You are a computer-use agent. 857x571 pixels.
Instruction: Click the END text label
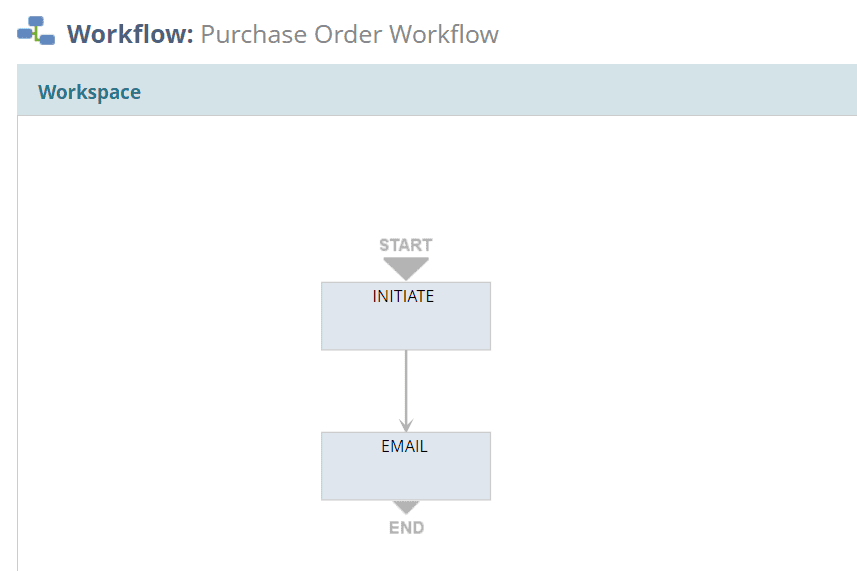point(406,528)
